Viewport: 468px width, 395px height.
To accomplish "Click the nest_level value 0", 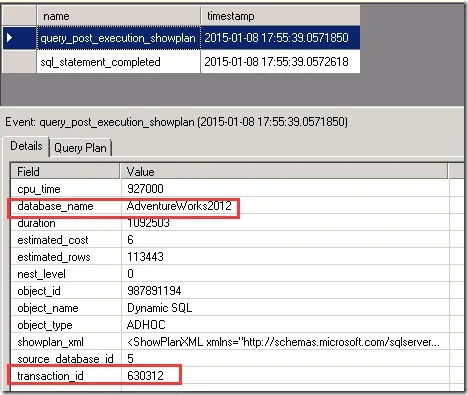I will 130,274.
